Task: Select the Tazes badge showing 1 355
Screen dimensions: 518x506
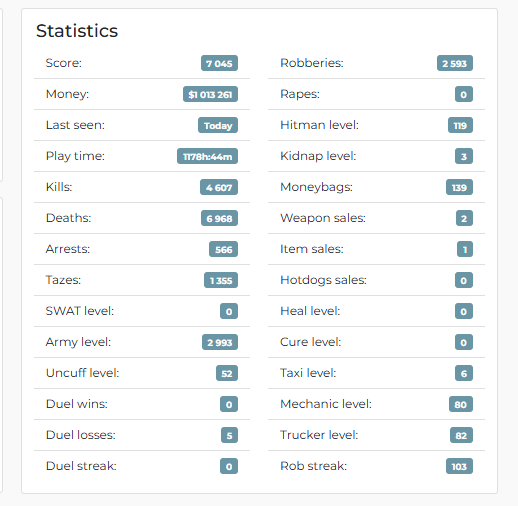Action: tap(221, 280)
